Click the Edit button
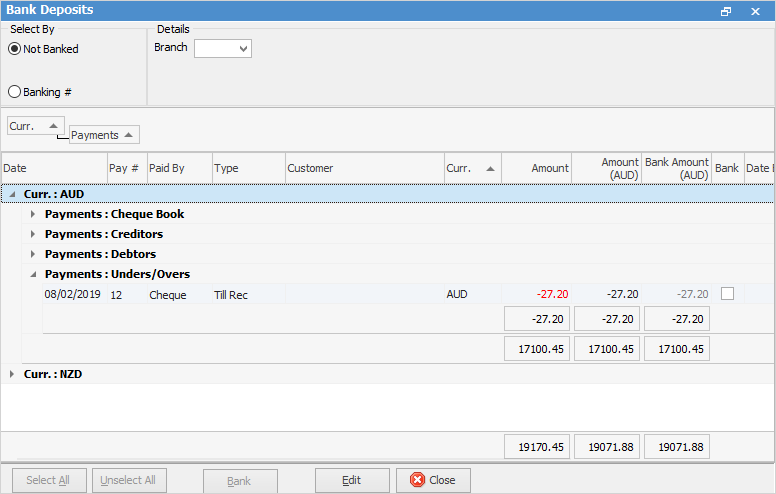Viewport: 776px width, 494px height. click(351, 480)
